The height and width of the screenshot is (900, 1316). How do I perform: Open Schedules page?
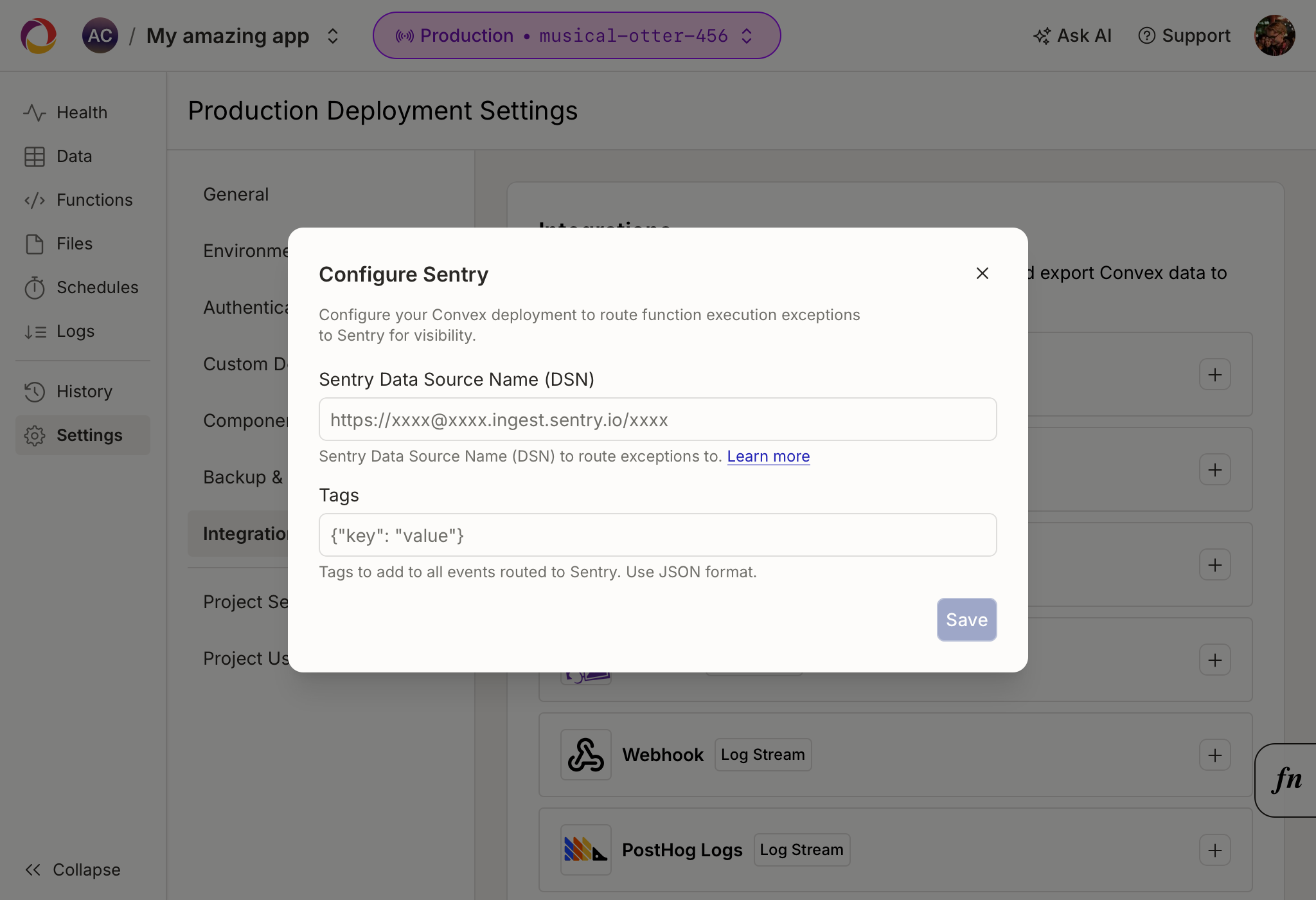[83, 287]
